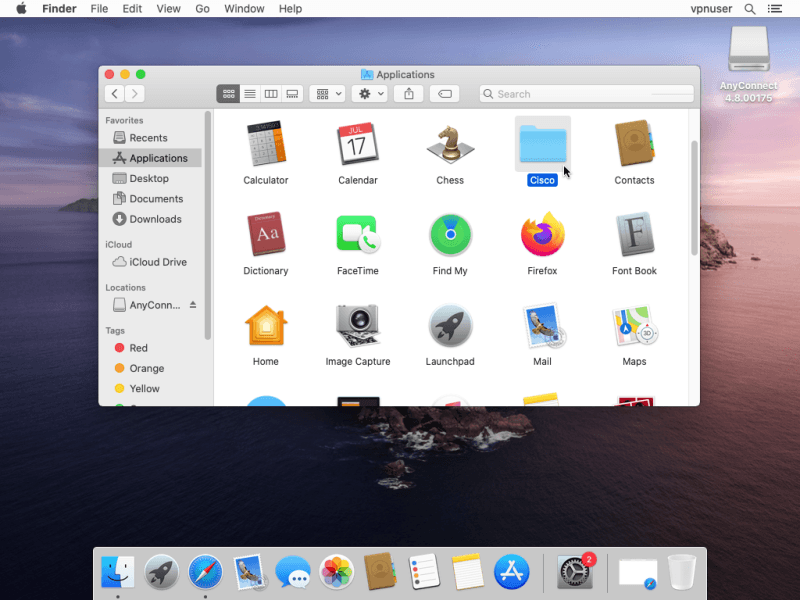This screenshot has height=600, width=800.
Task: Select the Red tag in sidebar
Action: tap(138, 348)
